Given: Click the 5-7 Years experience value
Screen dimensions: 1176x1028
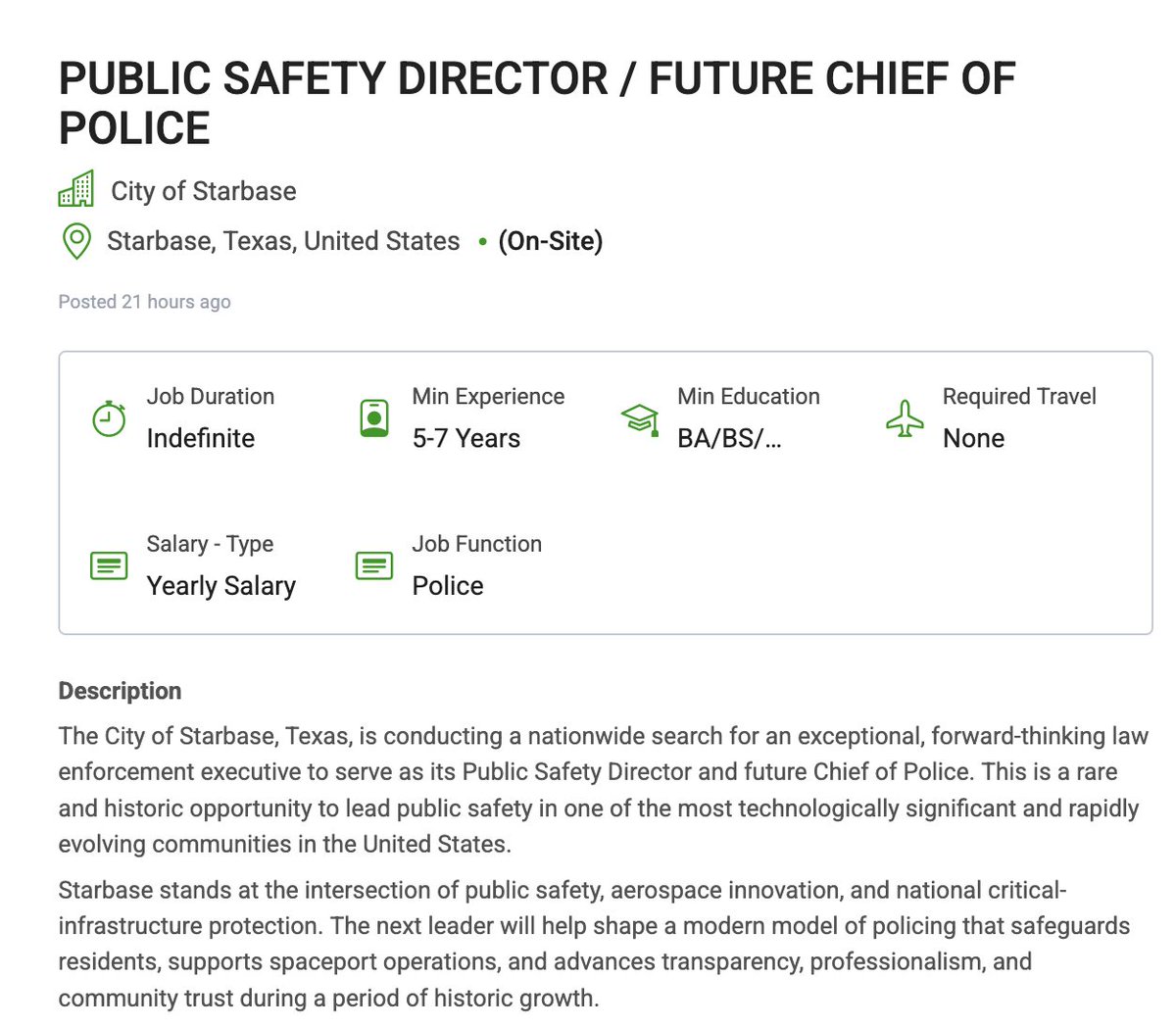Looking at the screenshot, I should tap(465, 438).
